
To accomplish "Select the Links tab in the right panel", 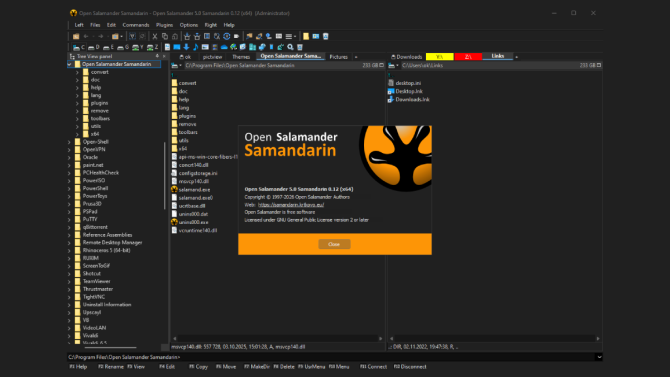I will pyautogui.click(x=497, y=56).
